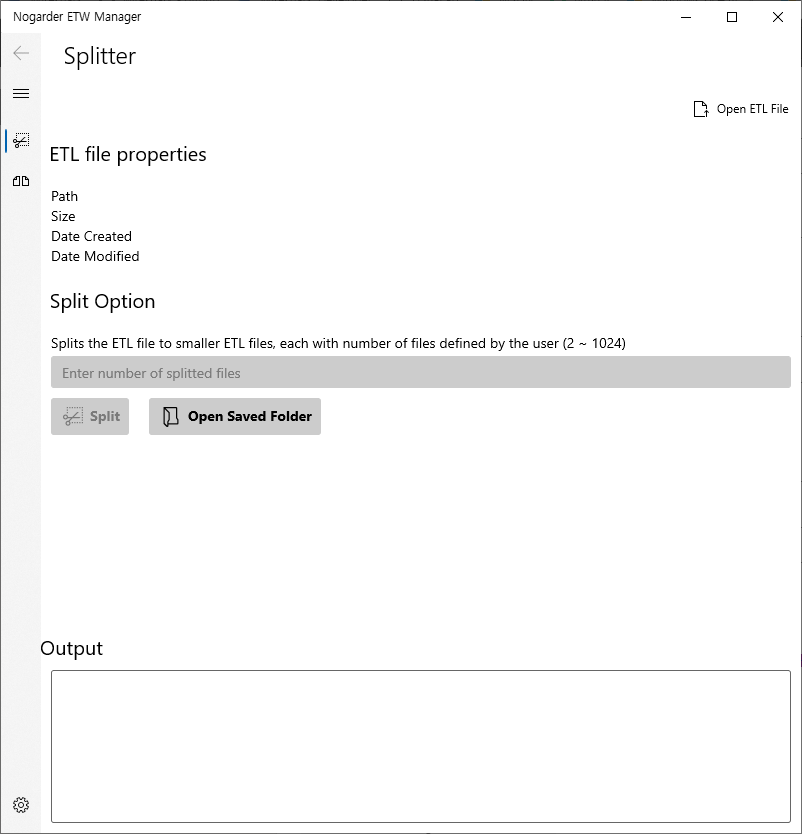Image resolution: width=802 pixels, height=834 pixels.
Task: Click the Size property label
Action: point(63,216)
